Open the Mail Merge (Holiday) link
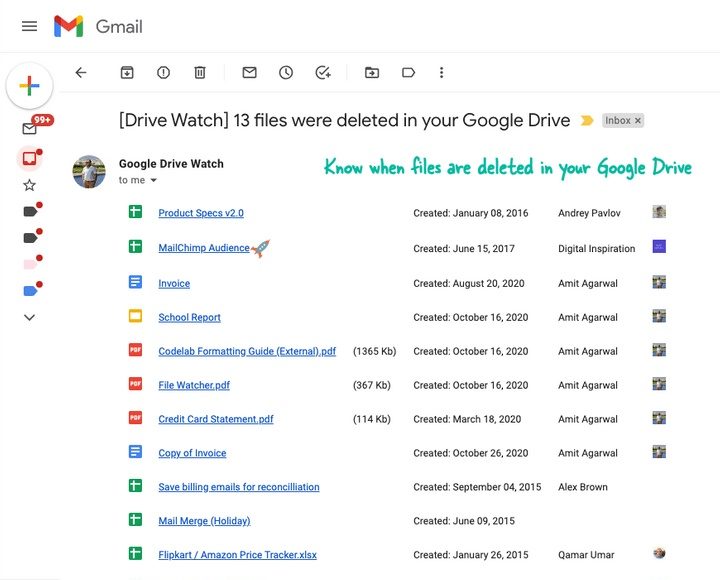The height and width of the screenshot is (580, 720). (204, 521)
